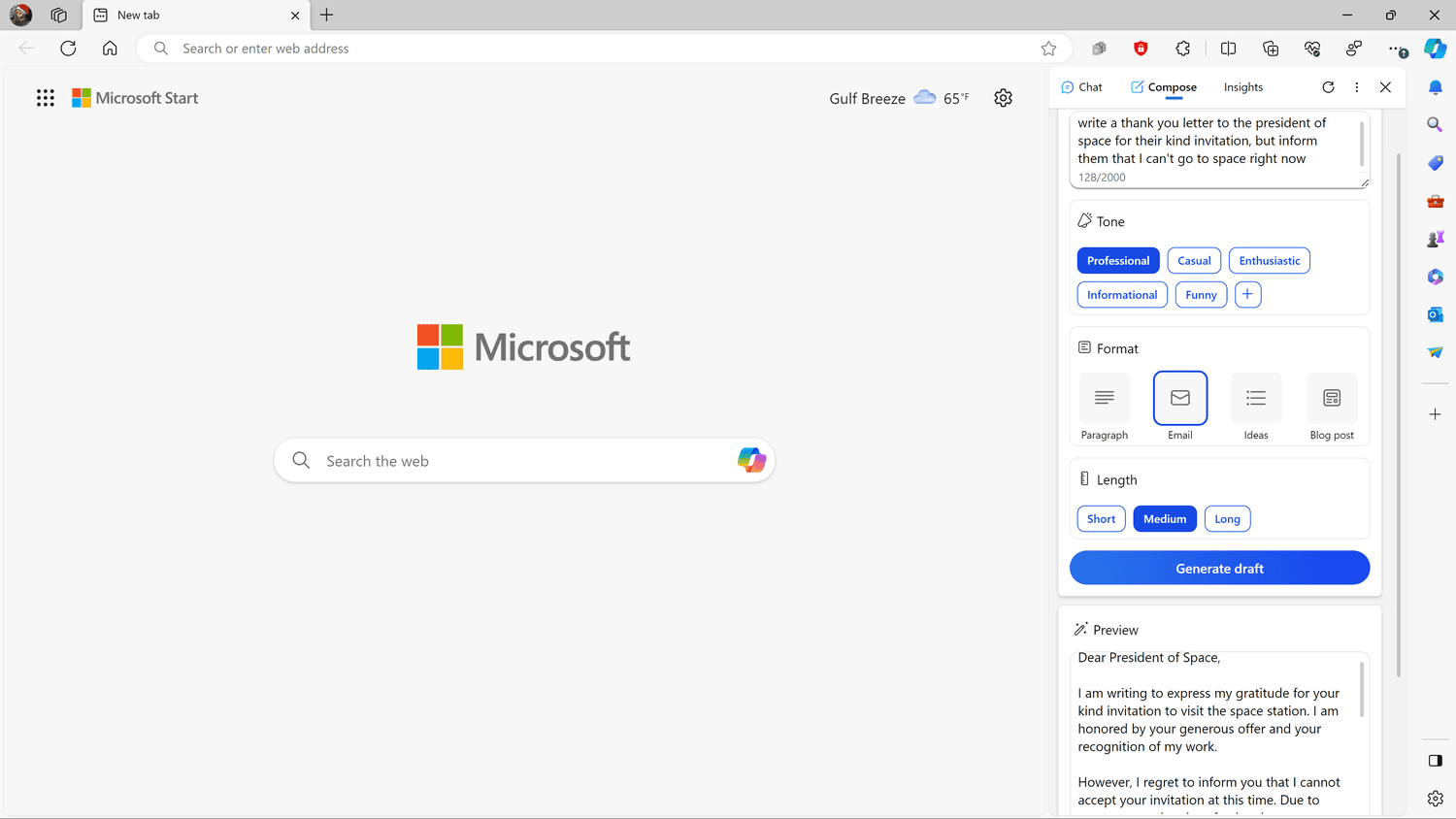Open Copilot sidebar more options menu

(x=1357, y=87)
